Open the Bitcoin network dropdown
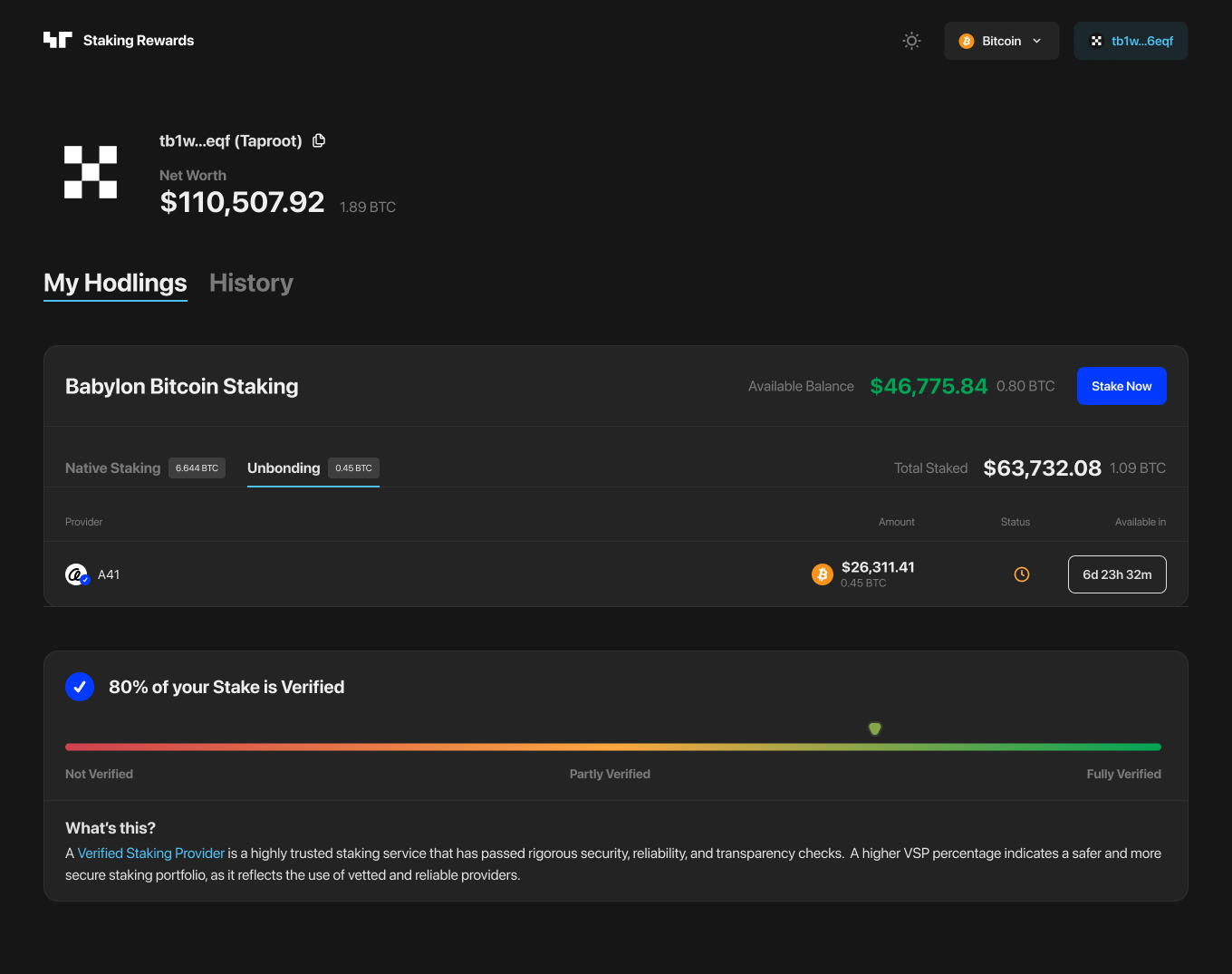 point(1001,41)
